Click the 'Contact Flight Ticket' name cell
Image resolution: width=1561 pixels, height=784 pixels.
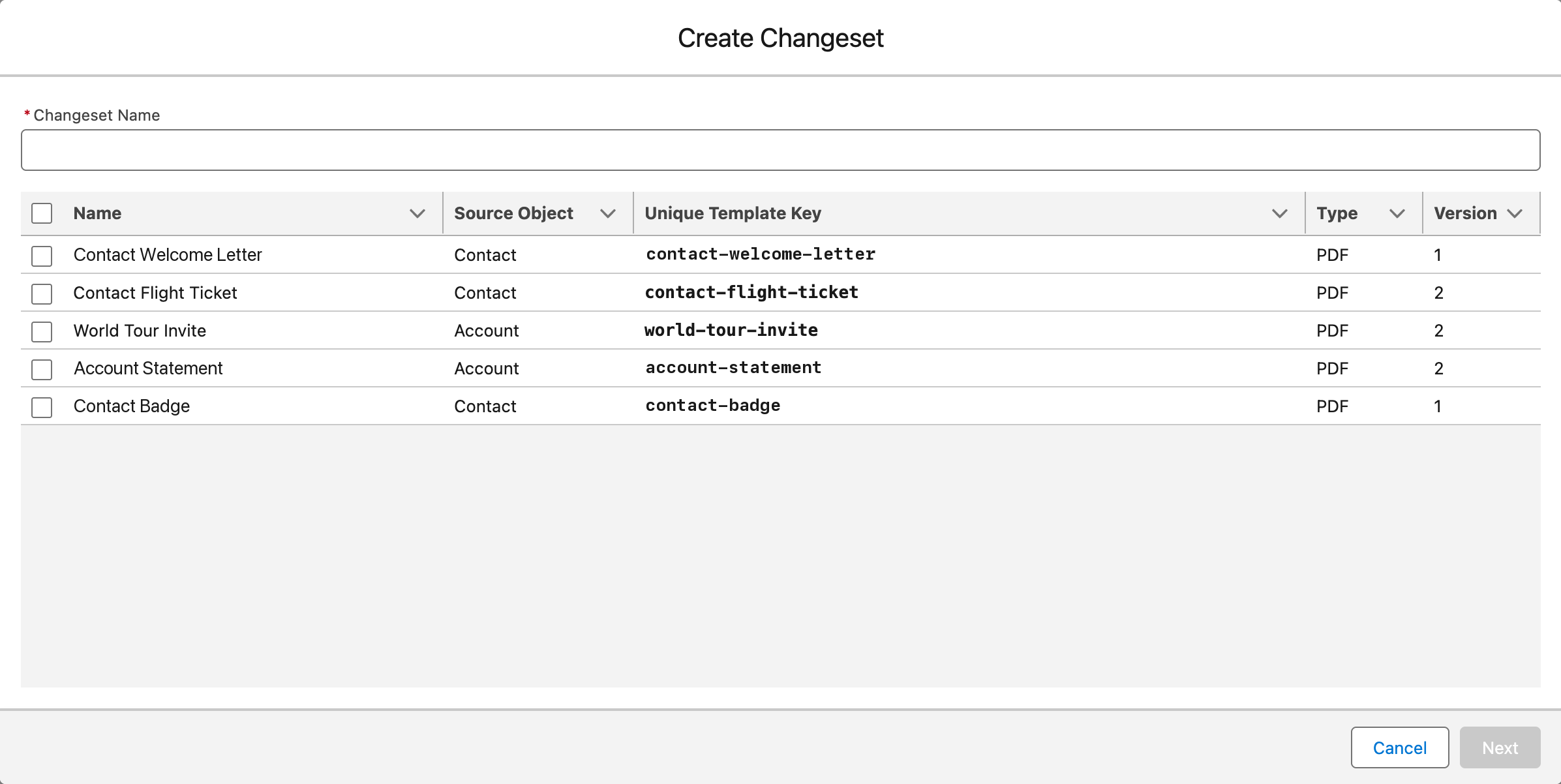point(155,293)
